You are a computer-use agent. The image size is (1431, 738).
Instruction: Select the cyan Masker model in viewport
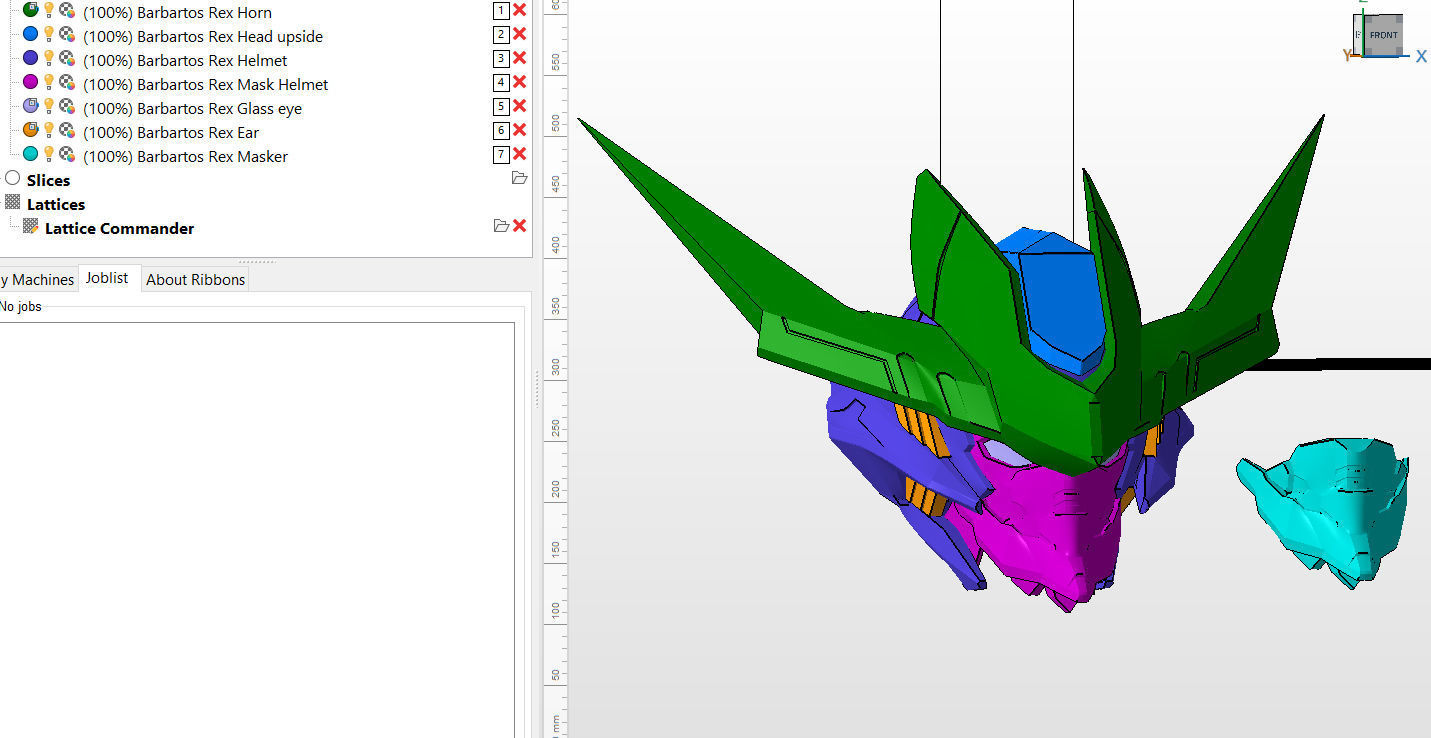click(1325, 510)
